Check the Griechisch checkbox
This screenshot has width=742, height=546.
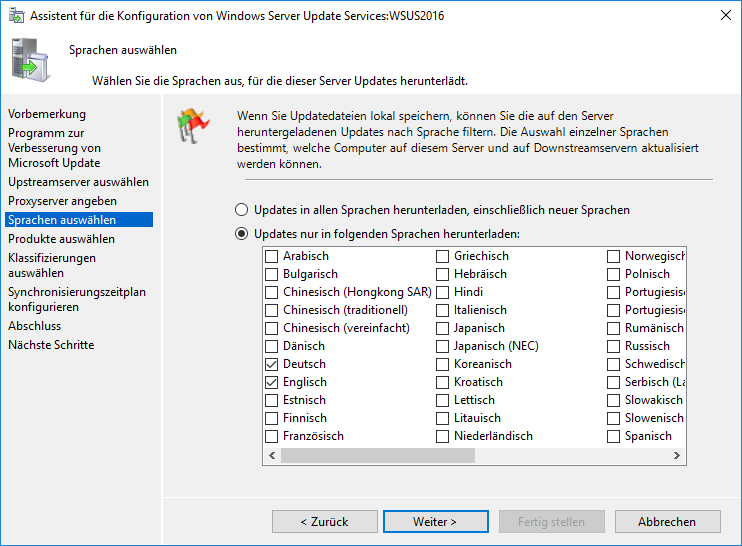click(442, 256)
